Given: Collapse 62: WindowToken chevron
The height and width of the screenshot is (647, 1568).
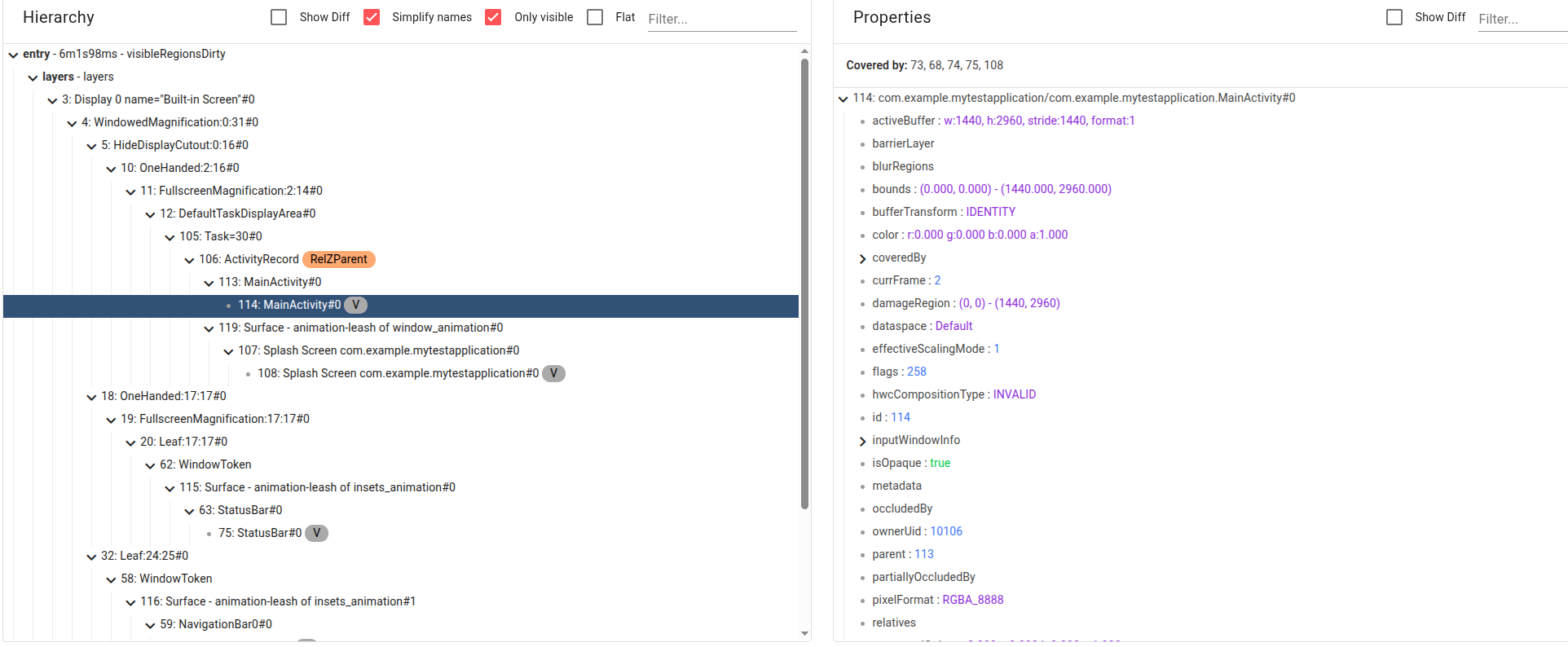Looking at the screenshot, I should coord(150,465).
